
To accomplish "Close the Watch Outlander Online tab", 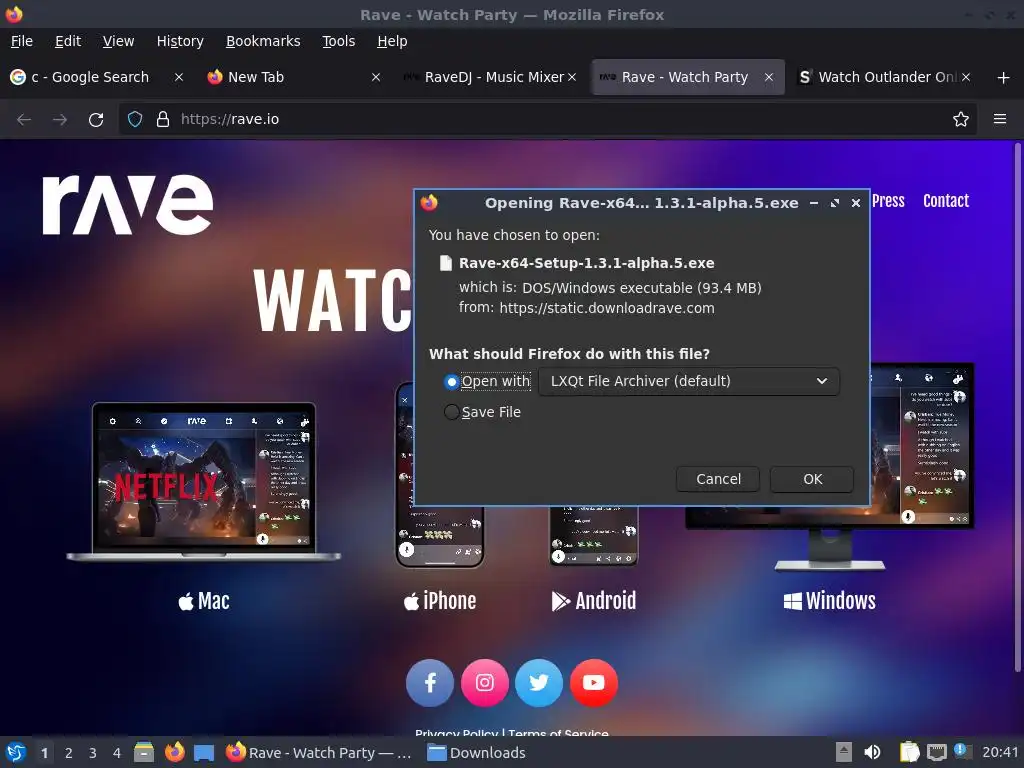I will click(966, 77).
